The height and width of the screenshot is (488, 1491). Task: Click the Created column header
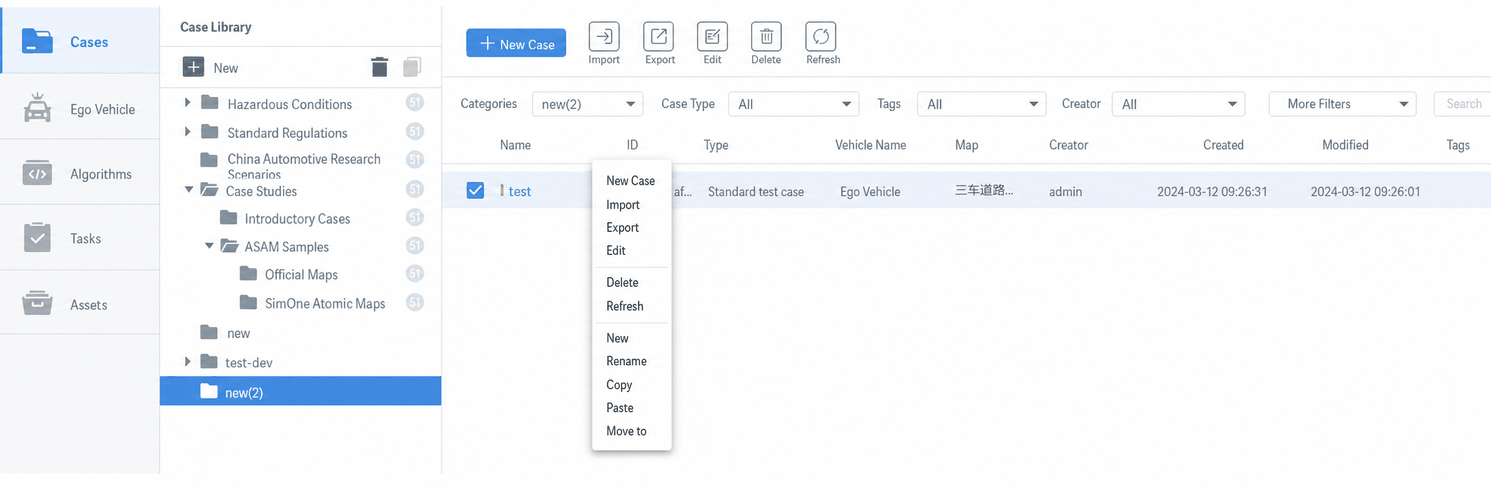(1223, 145)
